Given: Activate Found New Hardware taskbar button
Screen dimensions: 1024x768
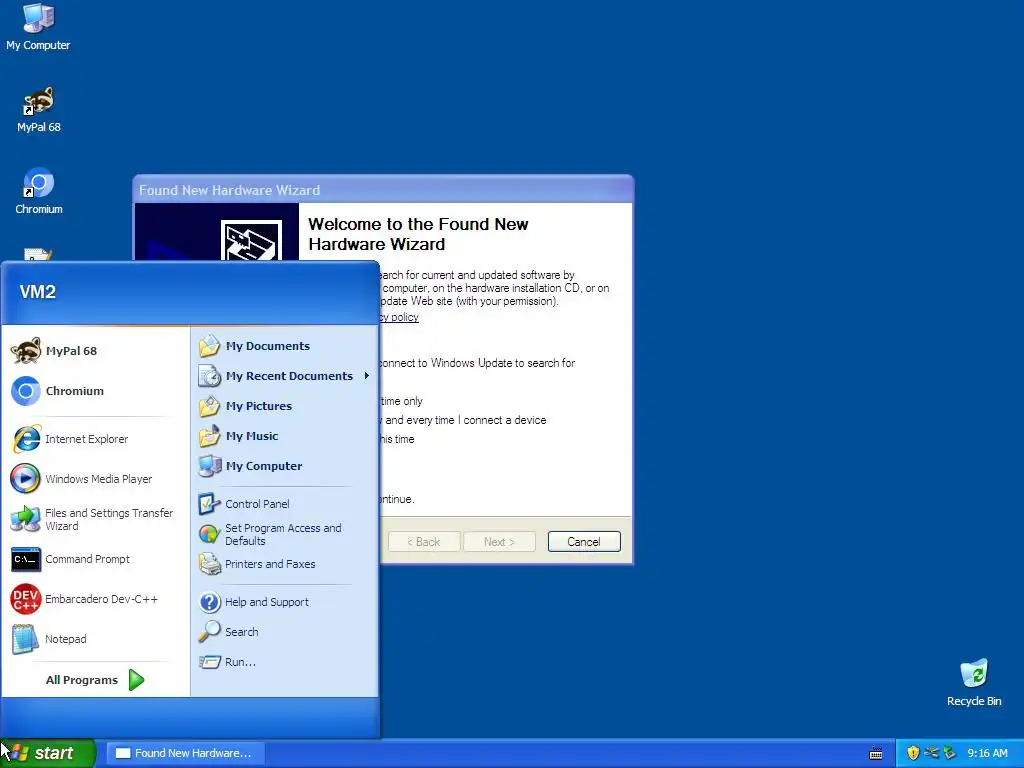Looking at the screenshot, I should click(x=184, y=753).
